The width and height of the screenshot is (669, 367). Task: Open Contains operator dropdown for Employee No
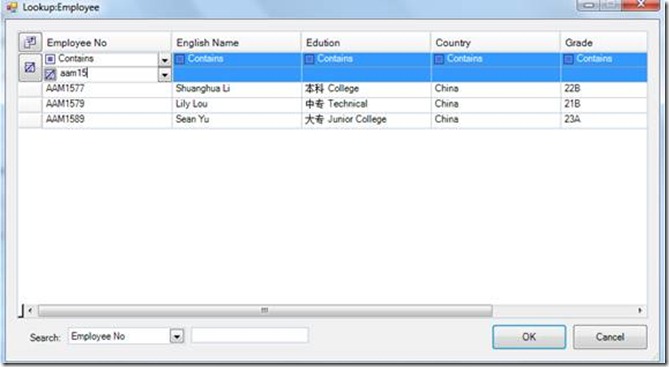pos(165,60)
